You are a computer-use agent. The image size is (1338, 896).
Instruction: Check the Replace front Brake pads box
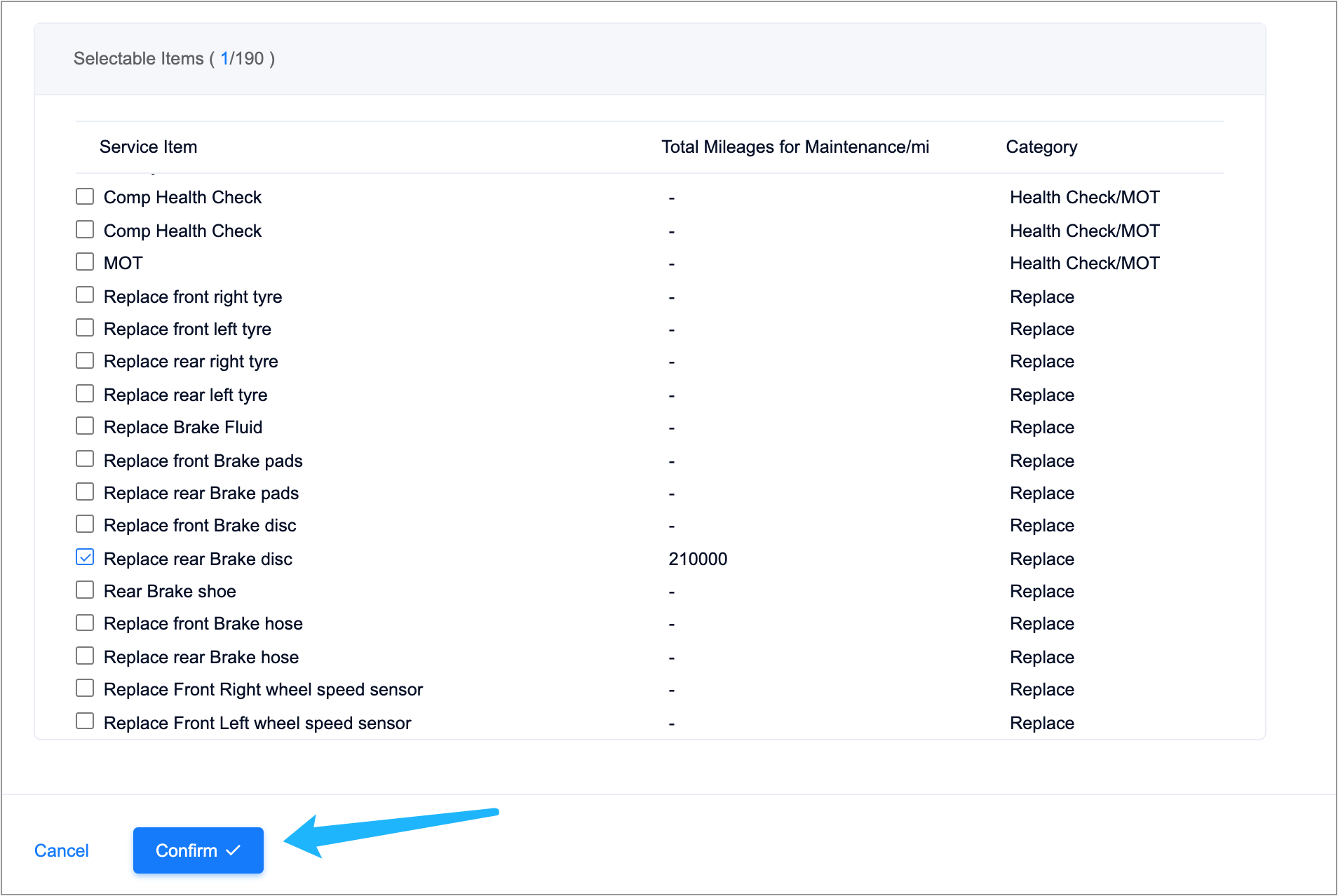[85, 459]
